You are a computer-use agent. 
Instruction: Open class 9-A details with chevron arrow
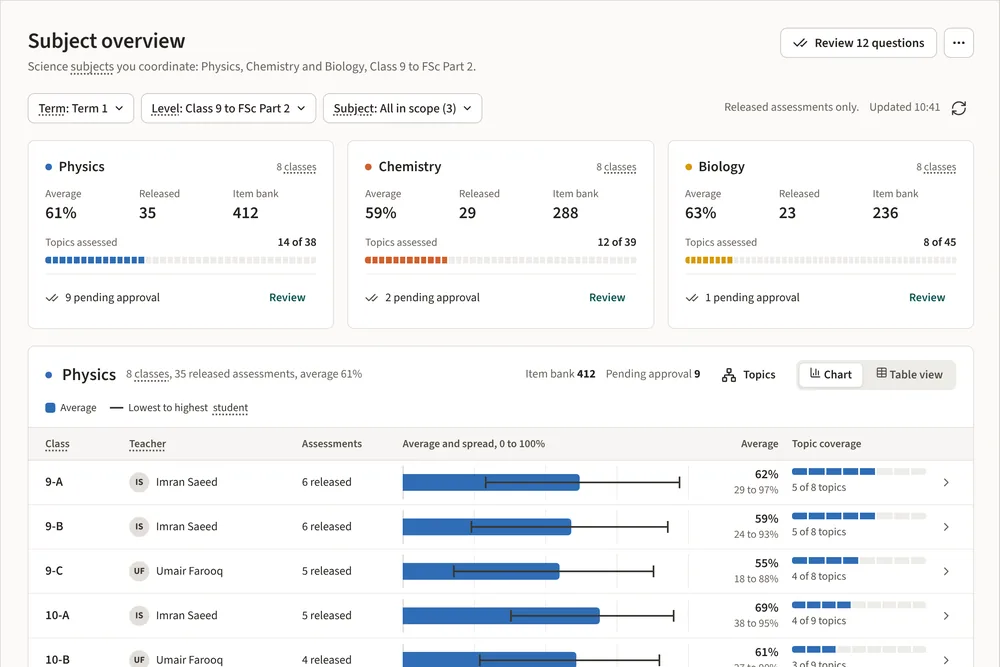click(946, 483)
